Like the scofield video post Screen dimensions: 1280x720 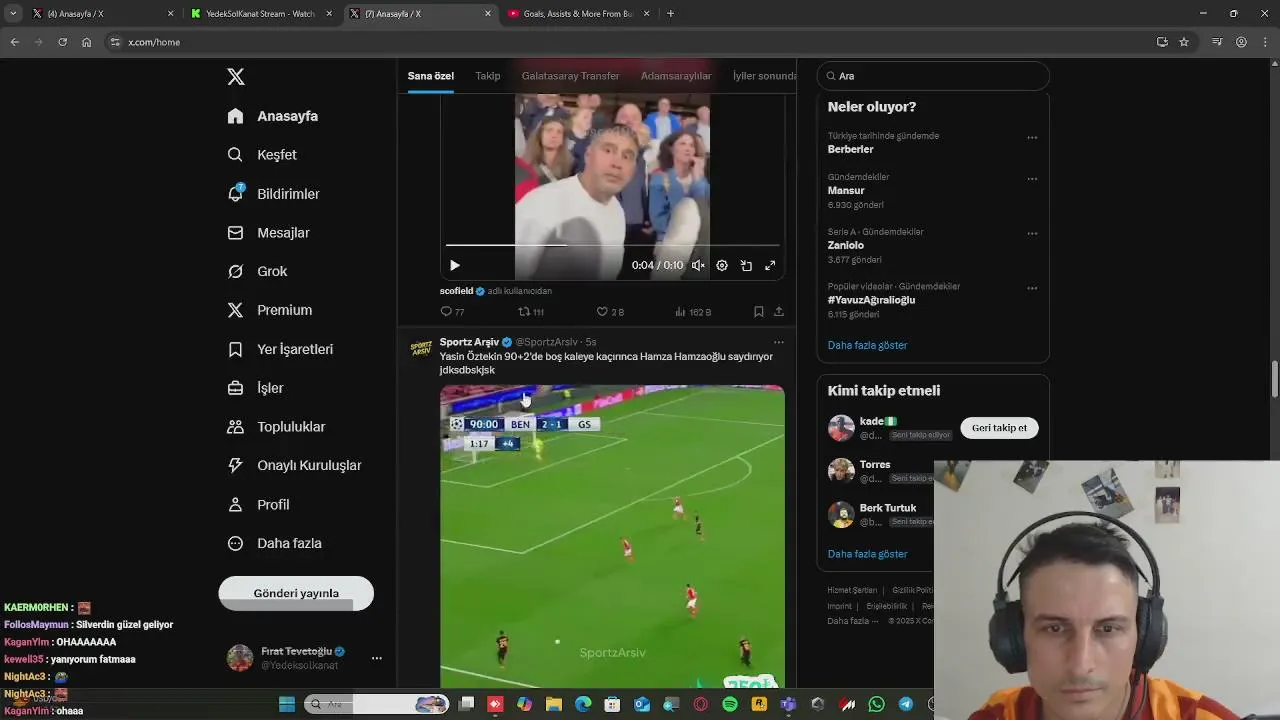[x=610, y=312]
